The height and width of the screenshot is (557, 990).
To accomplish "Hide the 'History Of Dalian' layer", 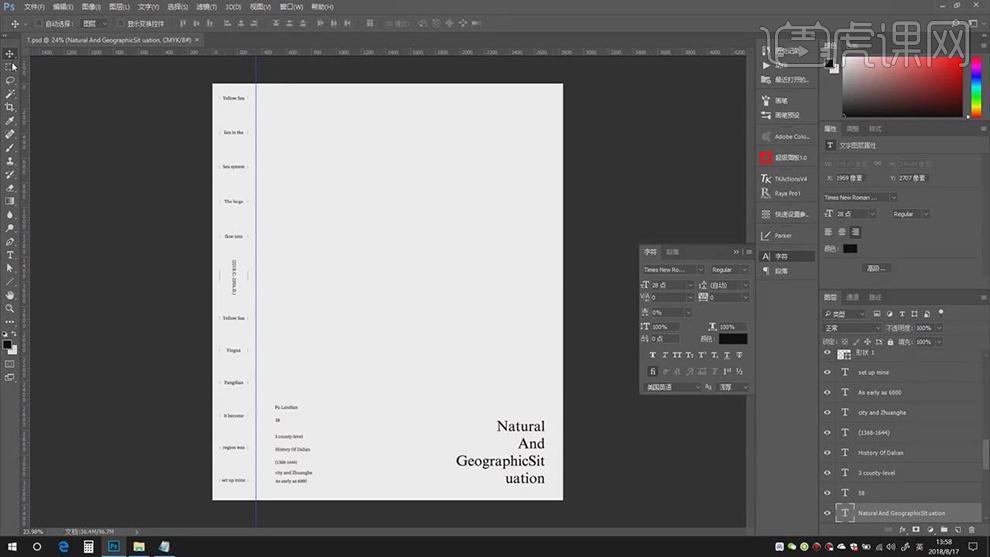I will click(827, 453).
